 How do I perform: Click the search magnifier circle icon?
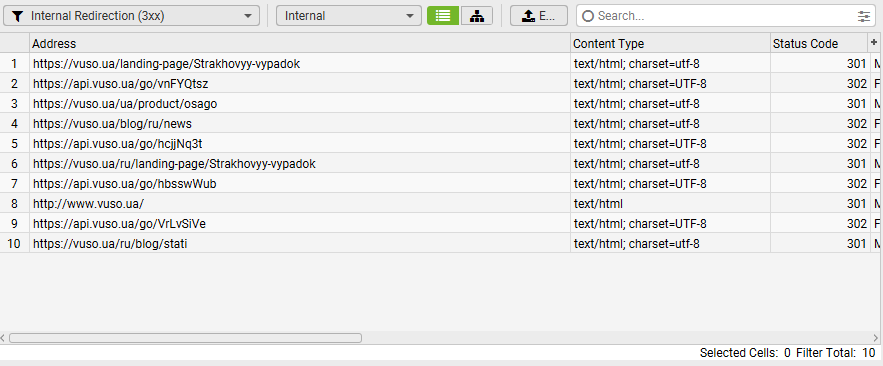pyautogui.click(x=588, y=16)
